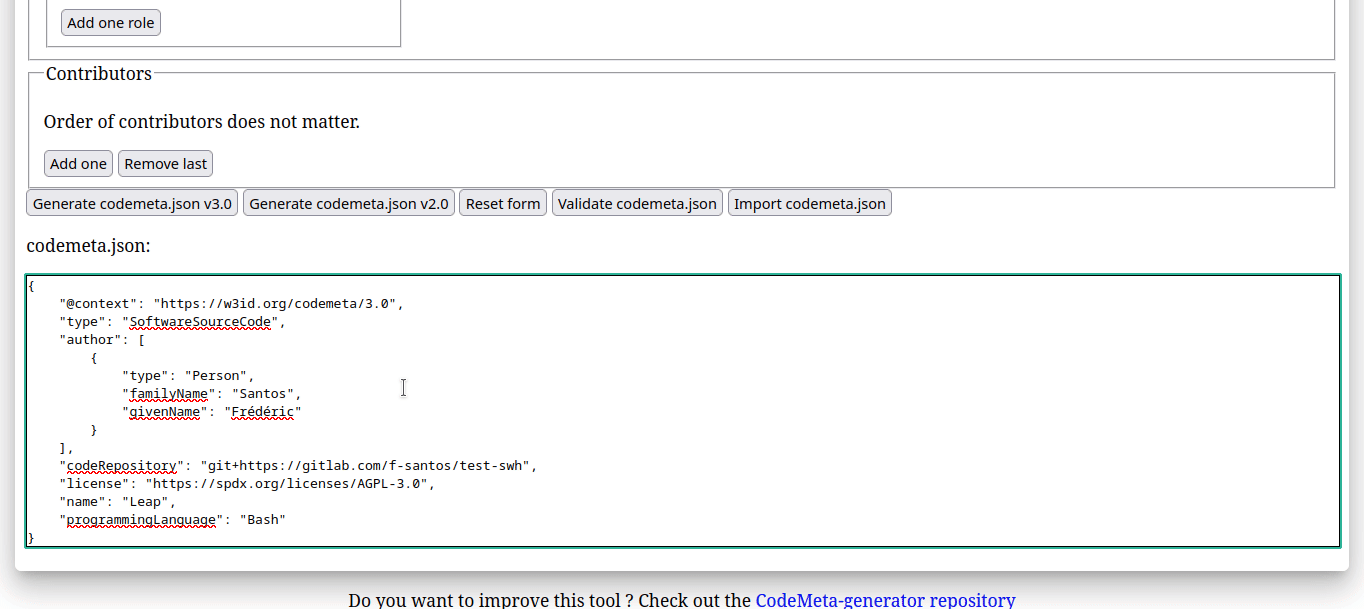Run Validate codemeta.json
The width and height of the screenshot is (1364, 609).
tap(637, 202)
